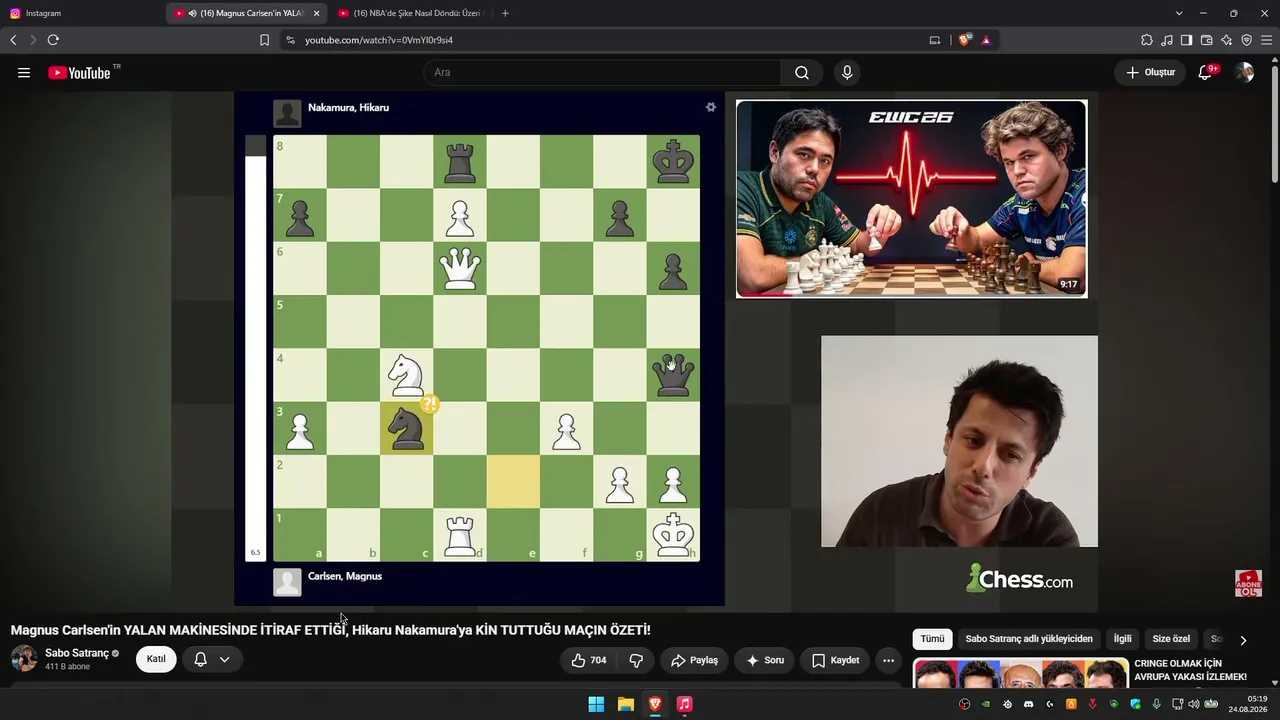Open the browser media control music icon

click(1166, 40)
